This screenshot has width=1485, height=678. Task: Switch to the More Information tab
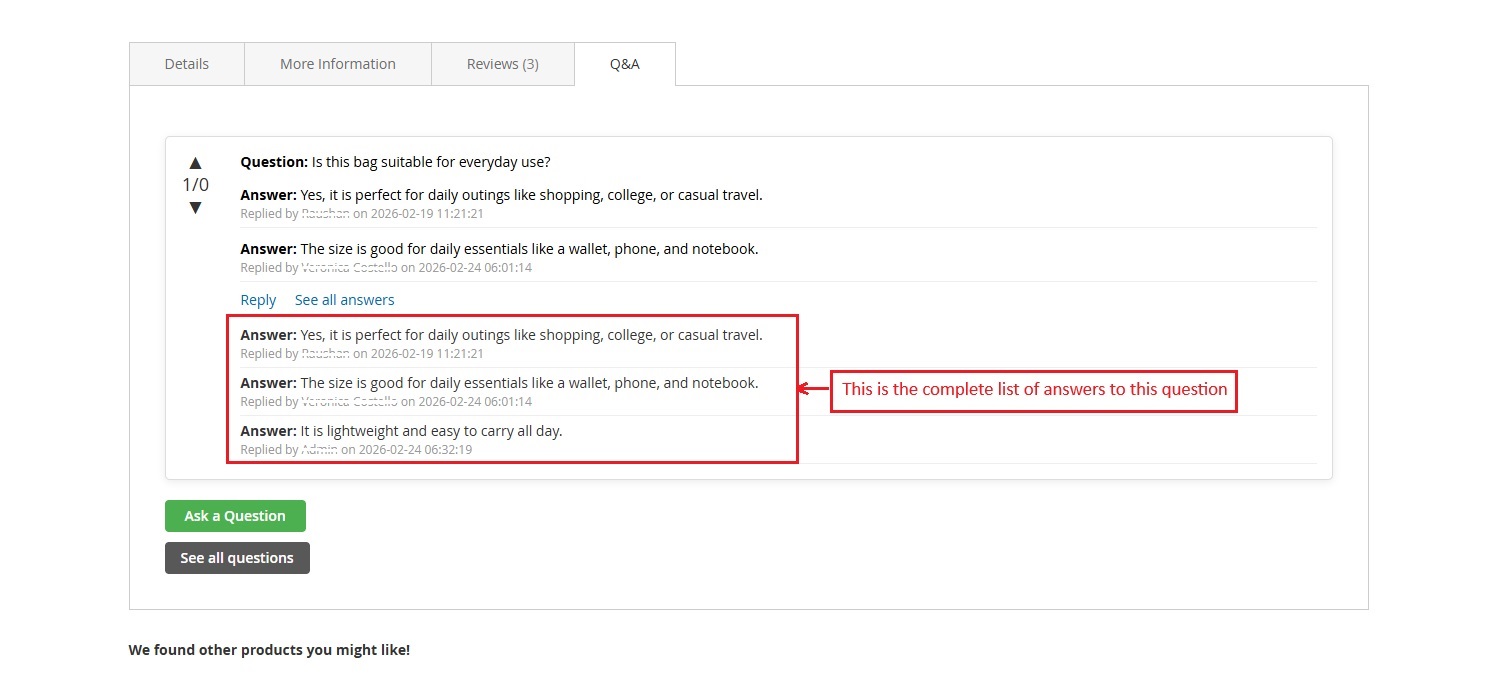(338, 64)
